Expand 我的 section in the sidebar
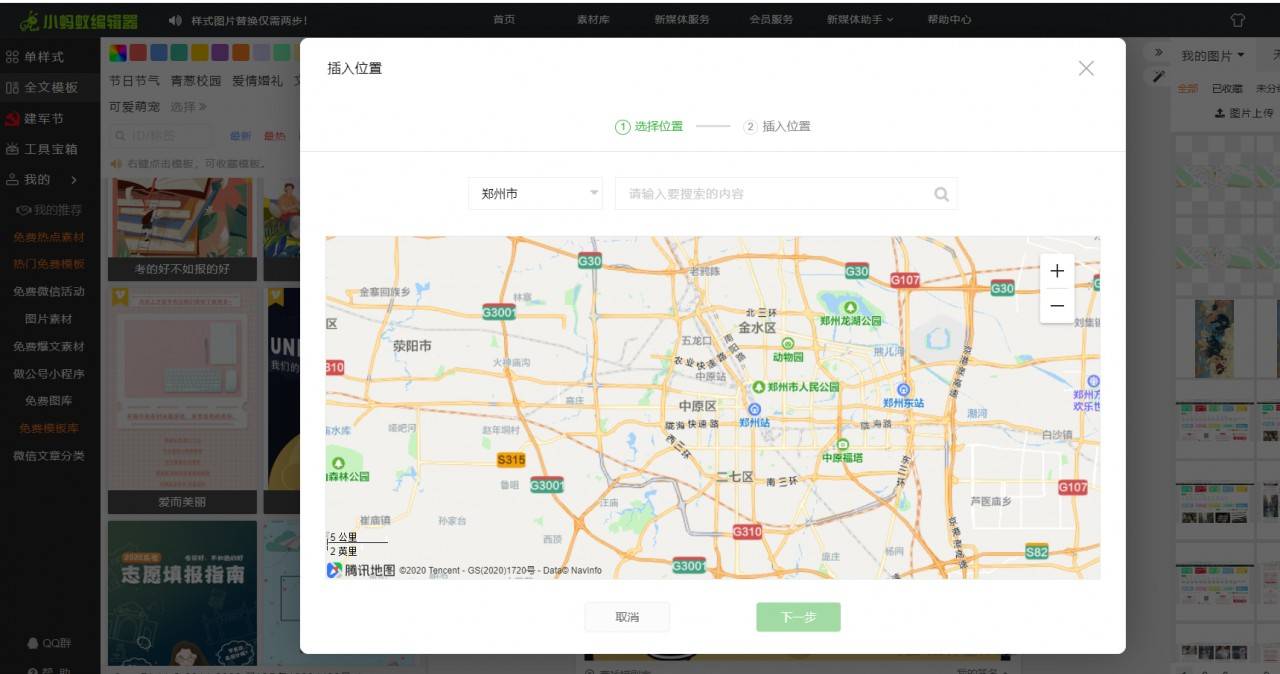This screenshot has height=674, width=1280. (x=42, y=180)
